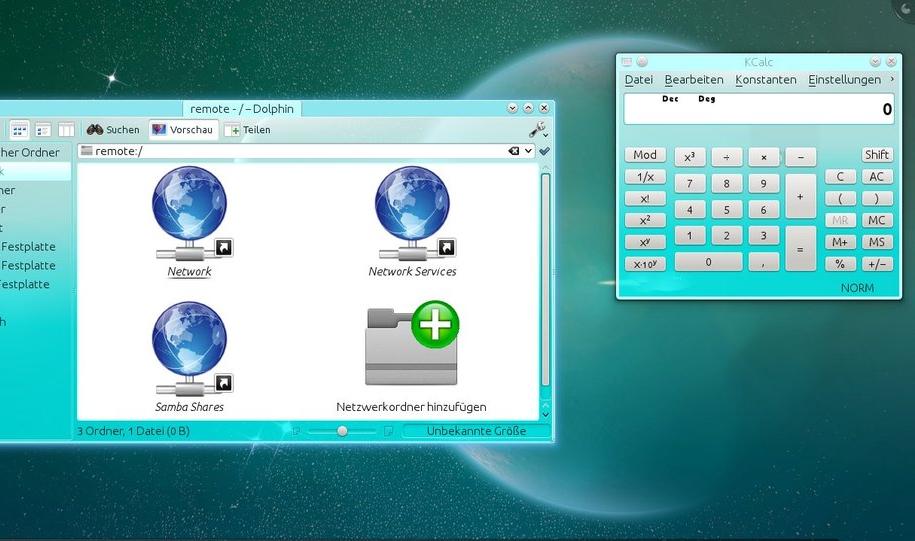
Task: Click the equals = button
Action: [x=801, y=249]
